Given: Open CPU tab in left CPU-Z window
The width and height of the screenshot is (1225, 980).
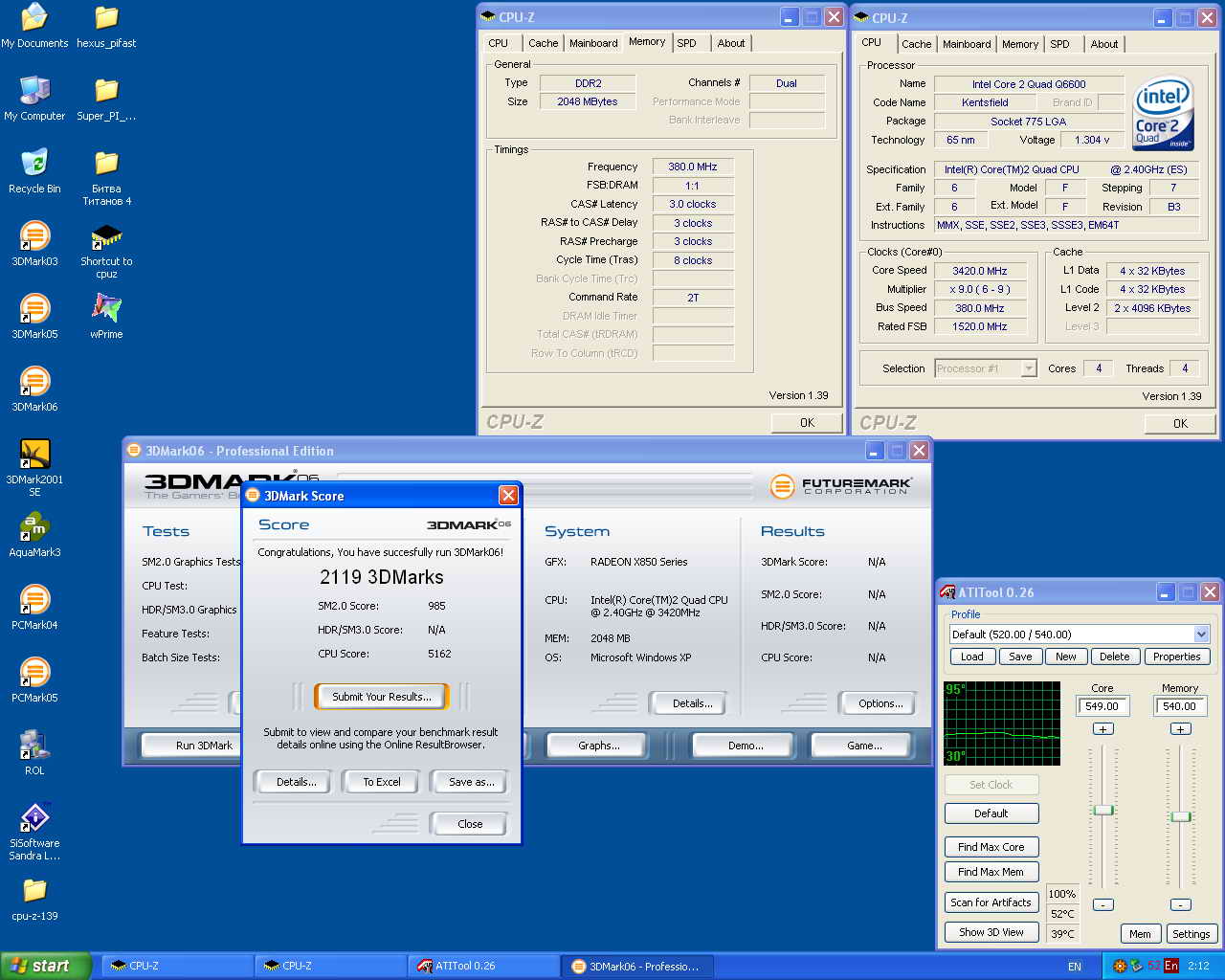Looking at the screenshot, I should (499, 43).
